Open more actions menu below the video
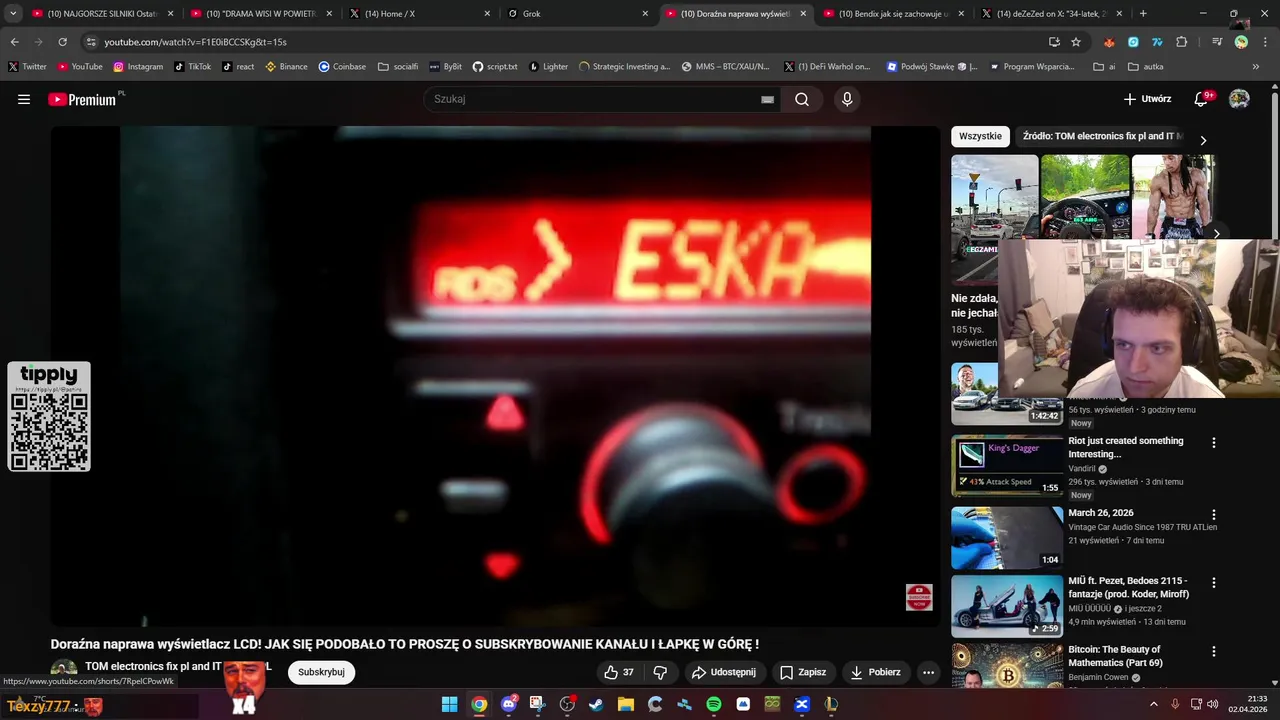This screenshot has height=720, width=1280. 928,672
